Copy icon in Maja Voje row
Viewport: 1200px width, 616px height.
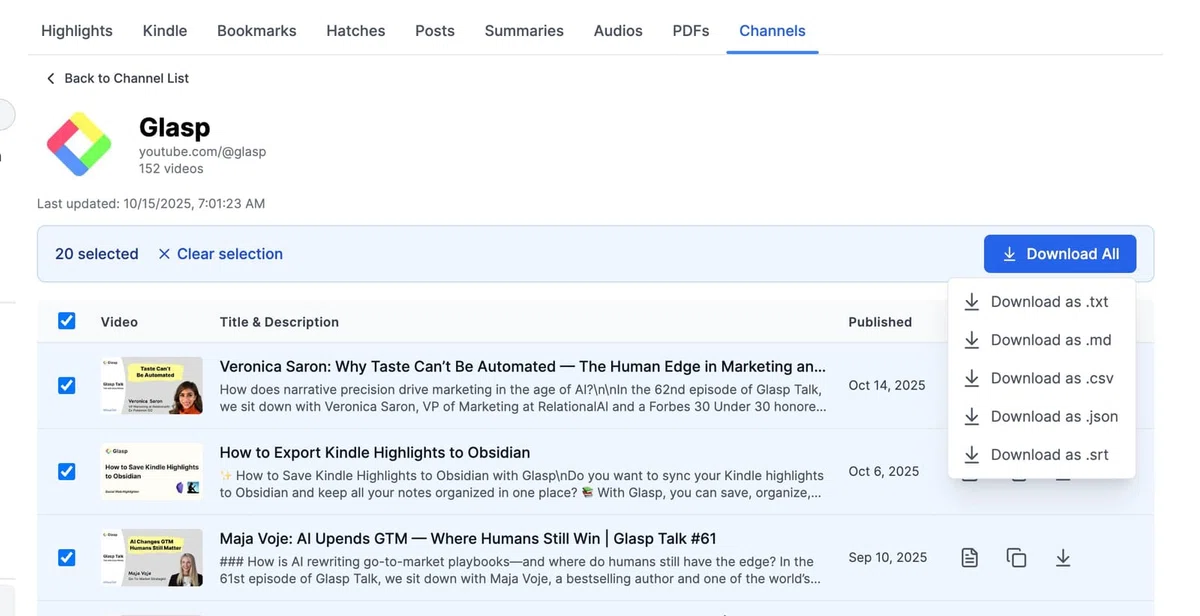coord(1016,557)
